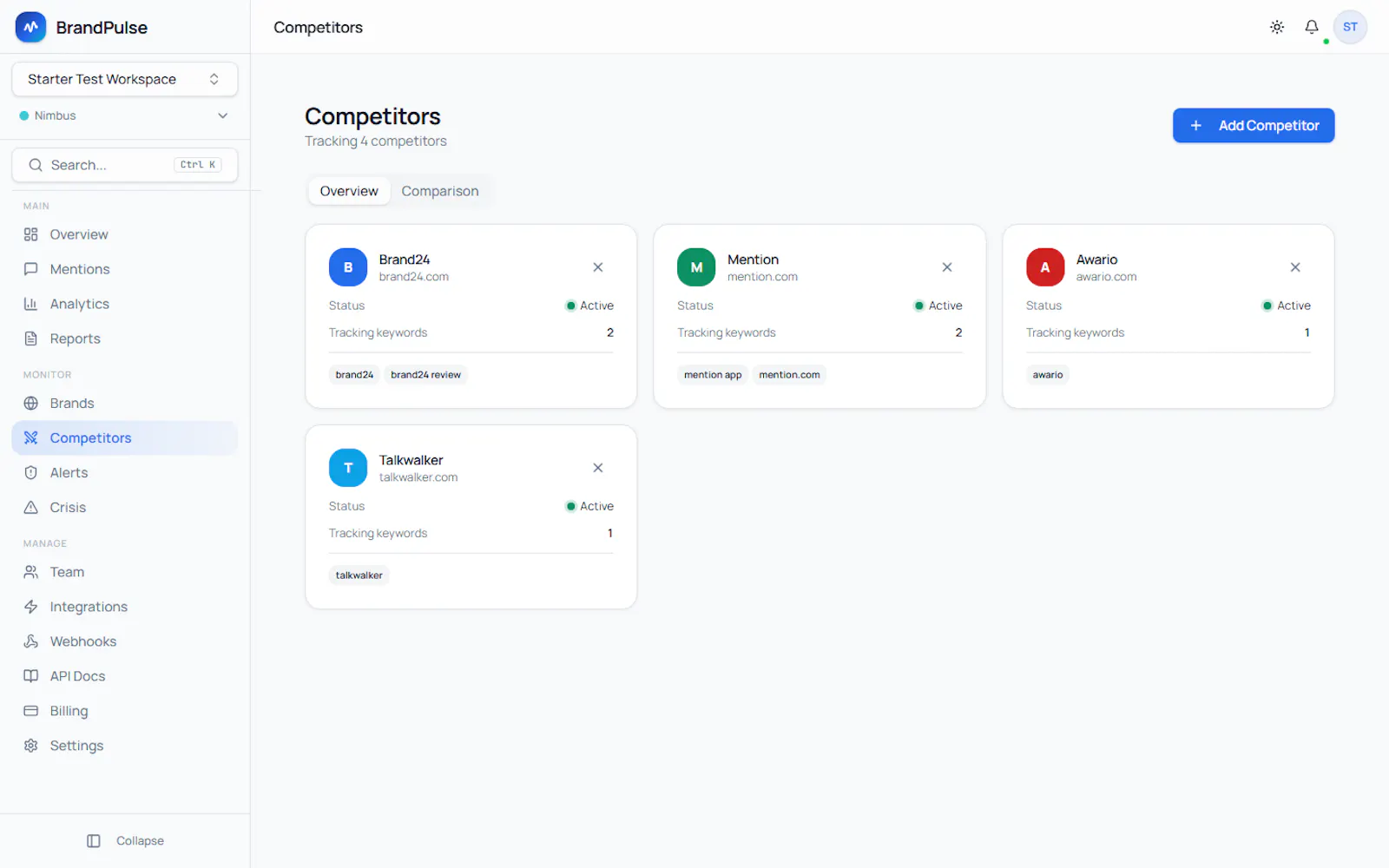Open Billing page
Screen dimensions: 1389x868
pos(125,711)
